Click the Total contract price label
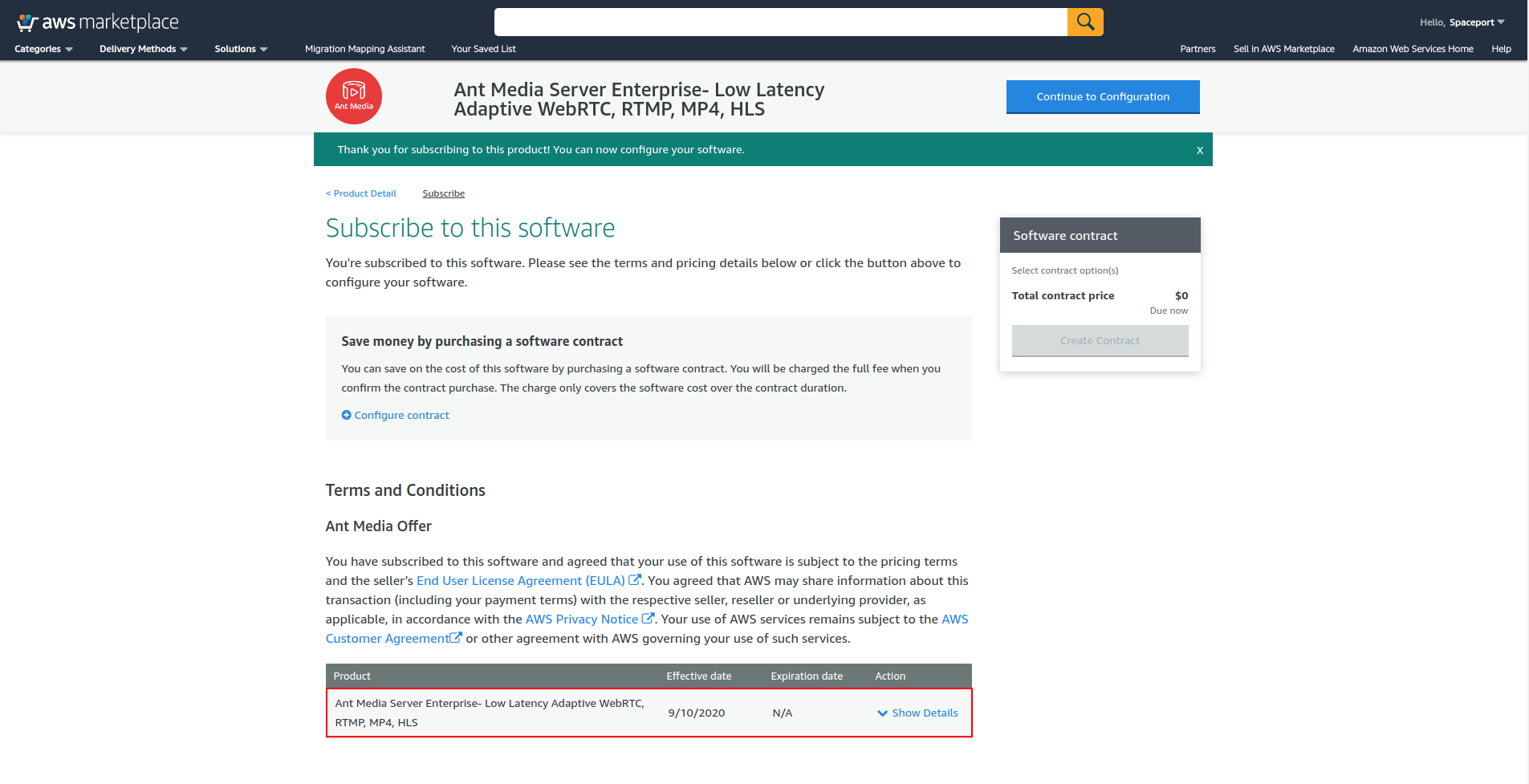Screen dimensions: 1529x784 pyautogui.click(x=1063, y=296)
